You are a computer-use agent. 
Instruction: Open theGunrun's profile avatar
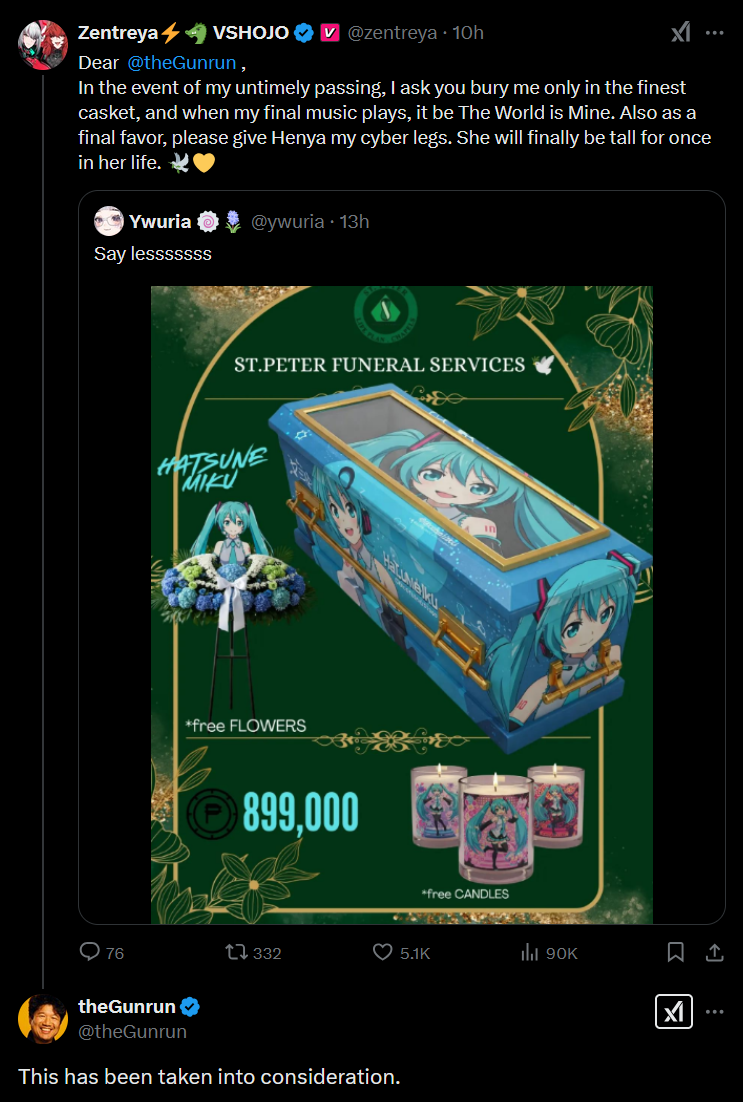click(43, 1019)
